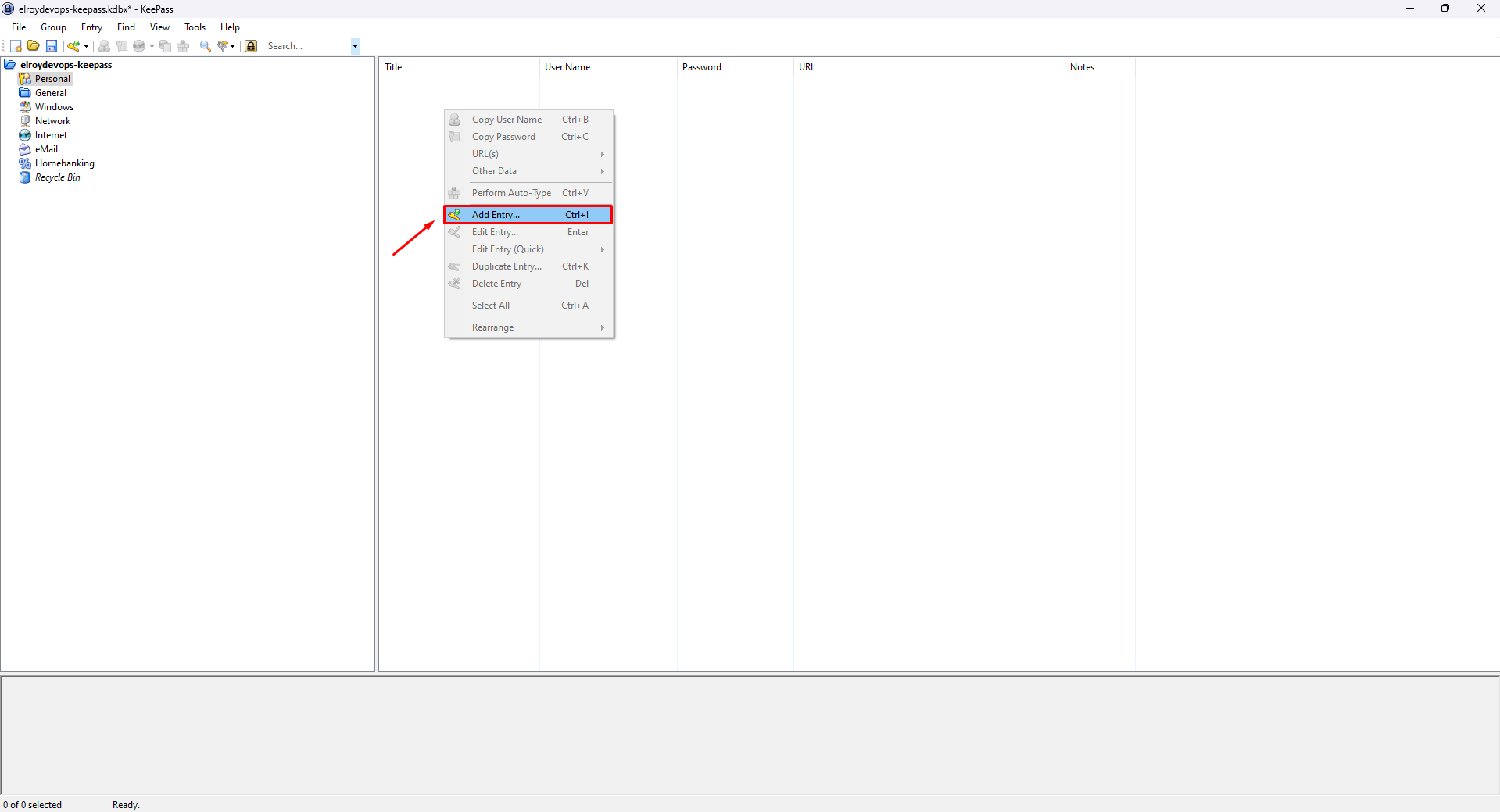Choose Select All in context menu
The image size is (1500, 812).
click(x=528, y=306)
